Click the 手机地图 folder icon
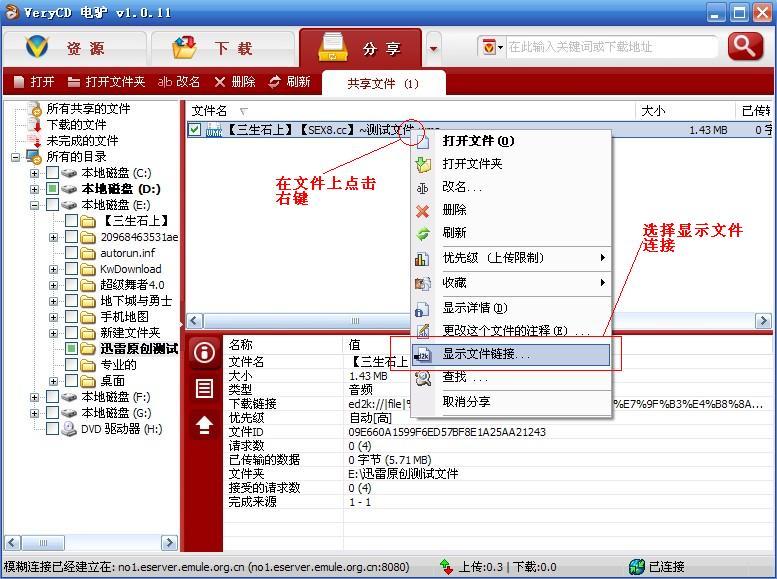777x579 pixels. pos(88,317)
